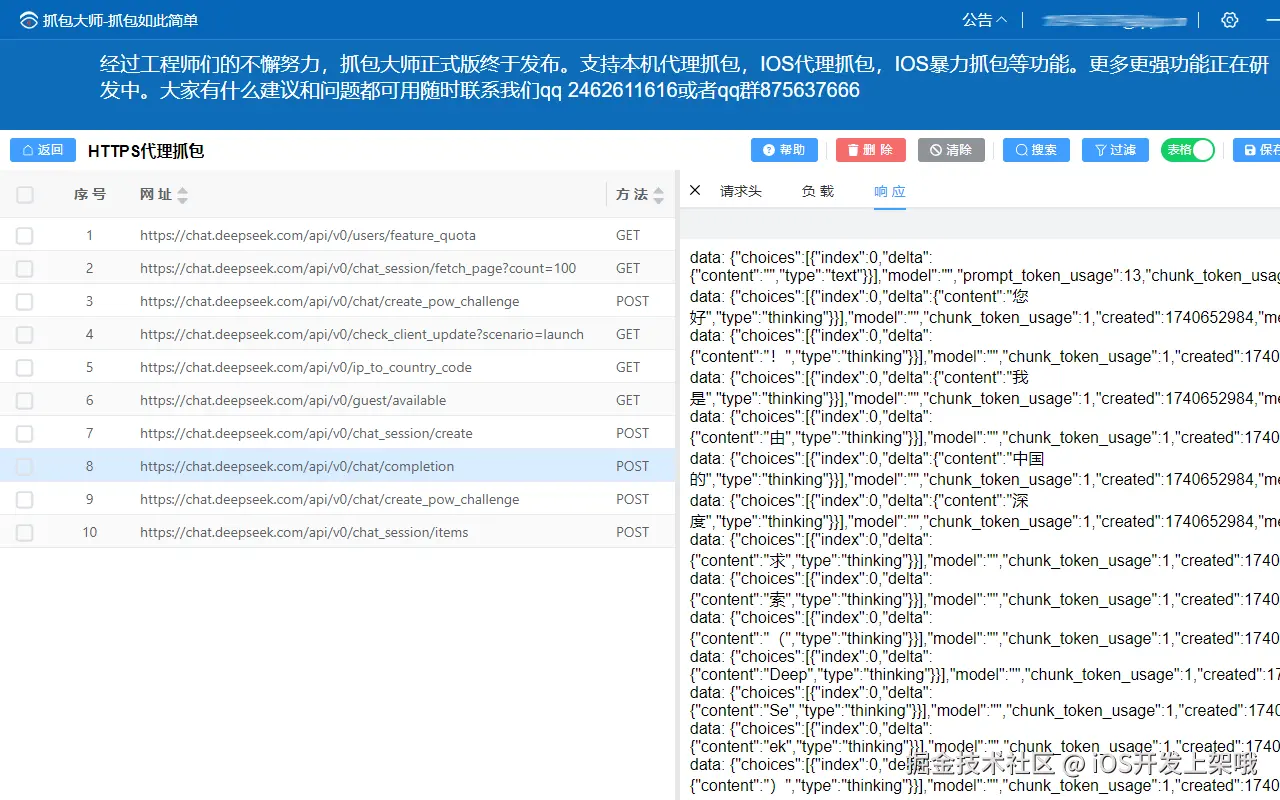Select the guest/available URL row
Viewport: 1280px width, 800px height.
pyautogui.click(x=293, y=400)
